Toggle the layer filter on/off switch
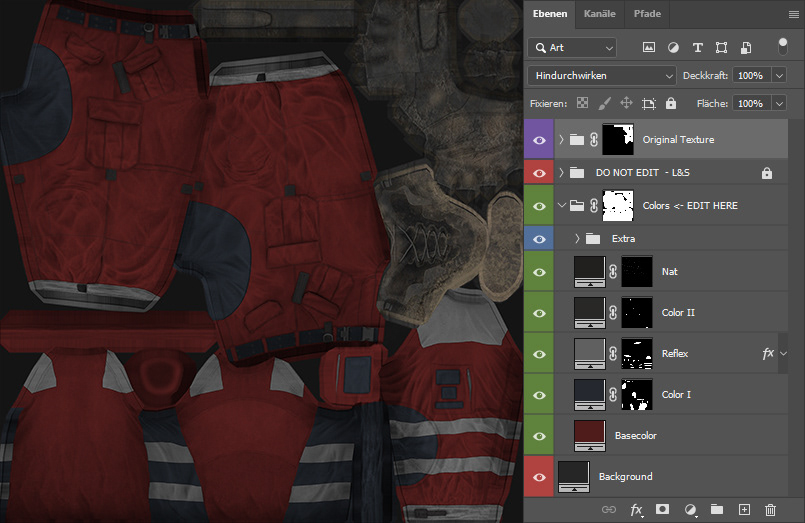The height and width of the screenshot is (523, 805). [x=782, y=46]
